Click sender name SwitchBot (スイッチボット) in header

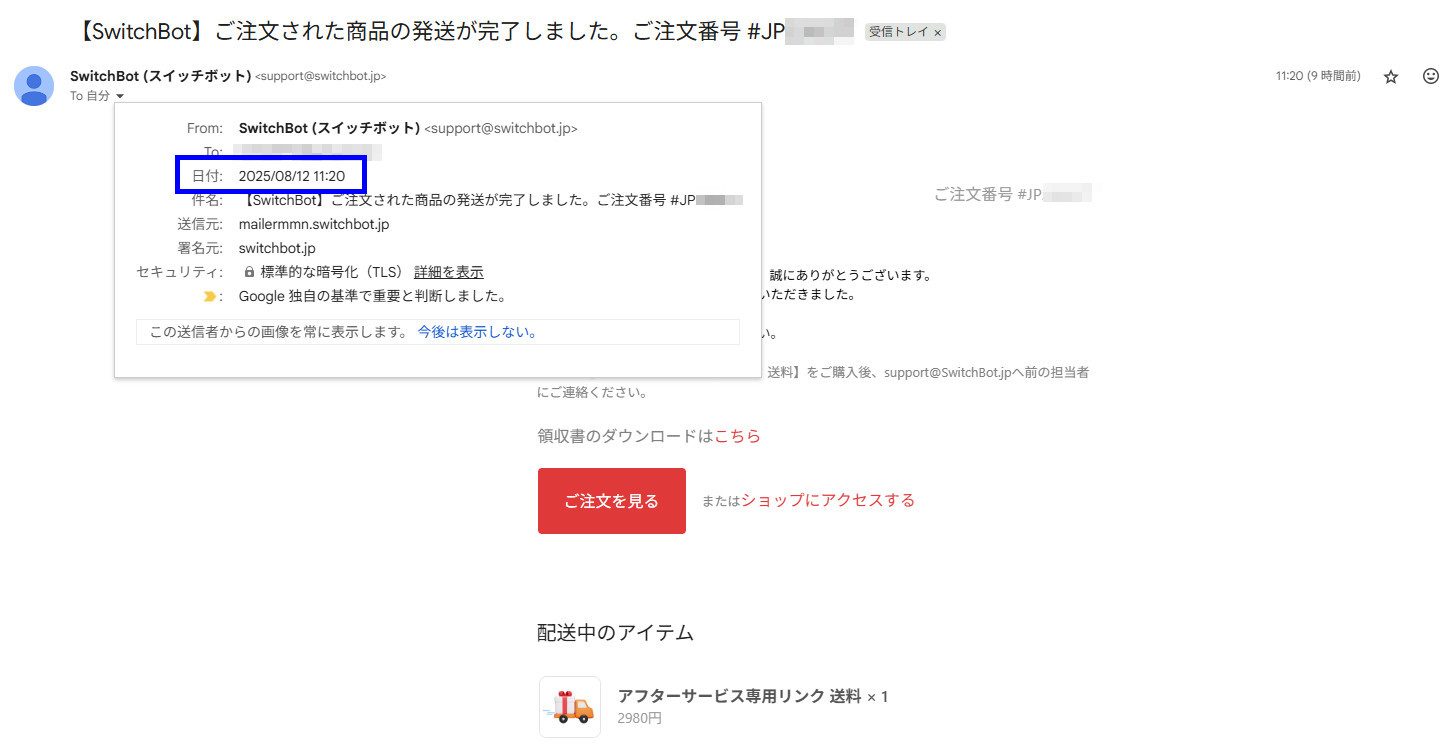coord(160,76)
